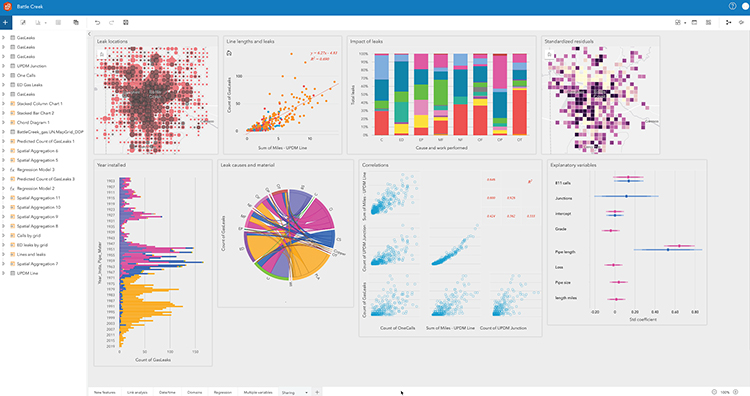Click the Add data plus button
This screenshot has height=396, width=750.
pos(6,22)
